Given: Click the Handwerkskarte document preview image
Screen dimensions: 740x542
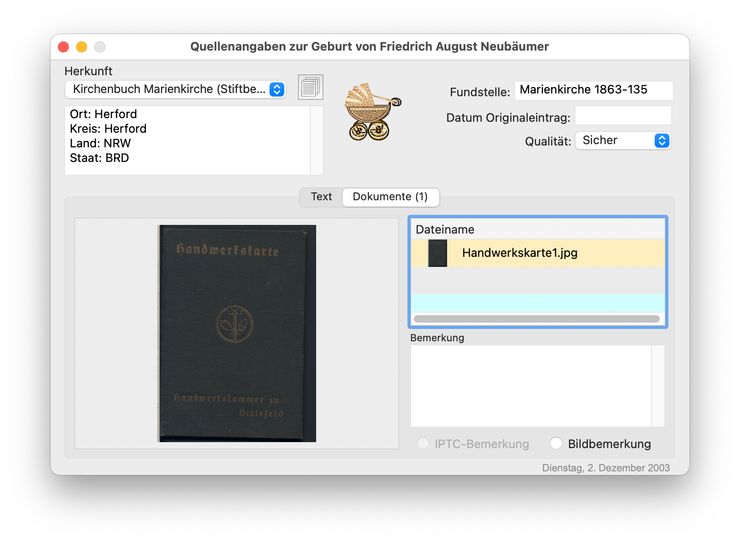Looking at the screenshot, I should [237, 333].
